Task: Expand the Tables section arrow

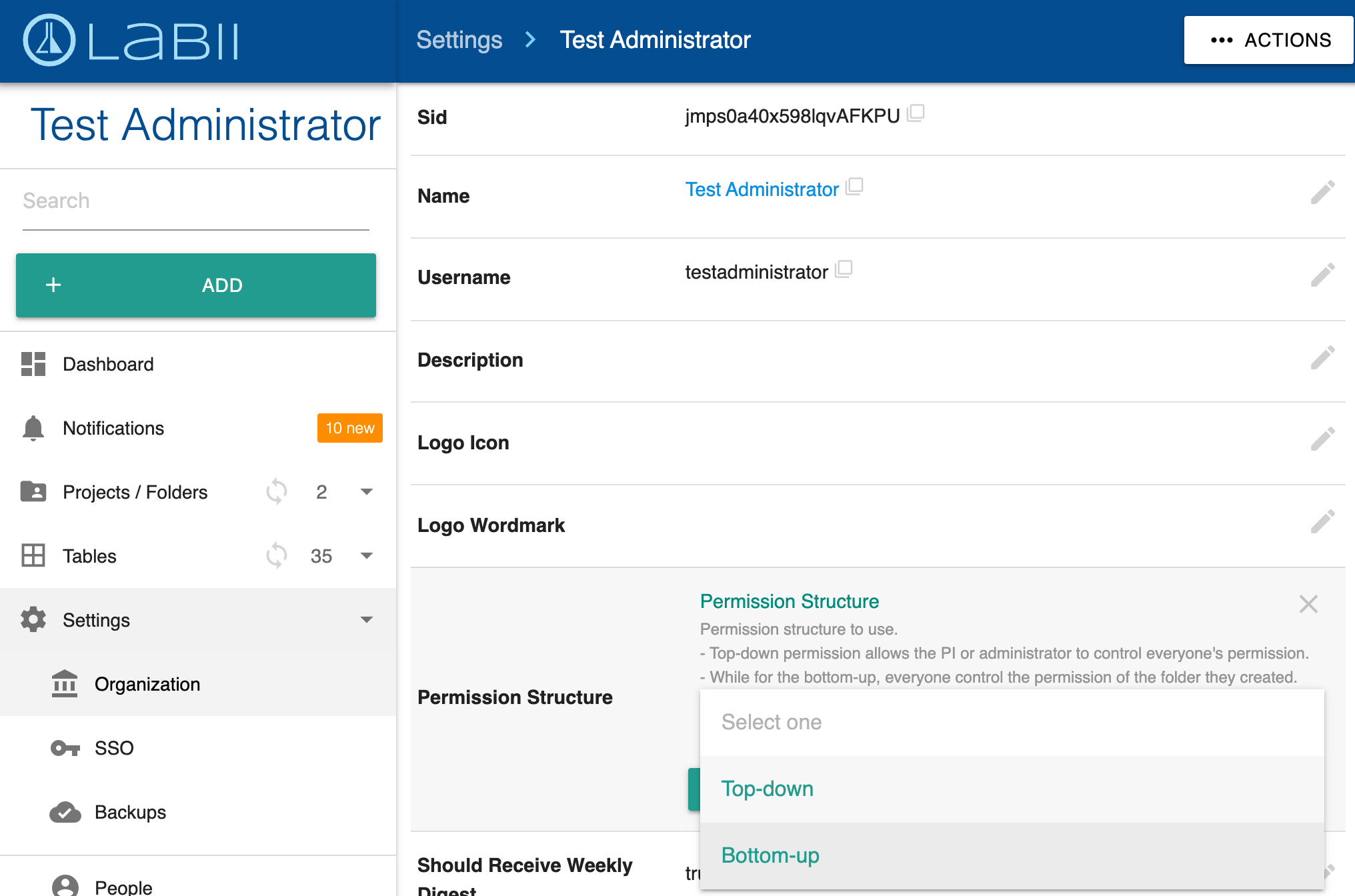Action: [366, 555]
